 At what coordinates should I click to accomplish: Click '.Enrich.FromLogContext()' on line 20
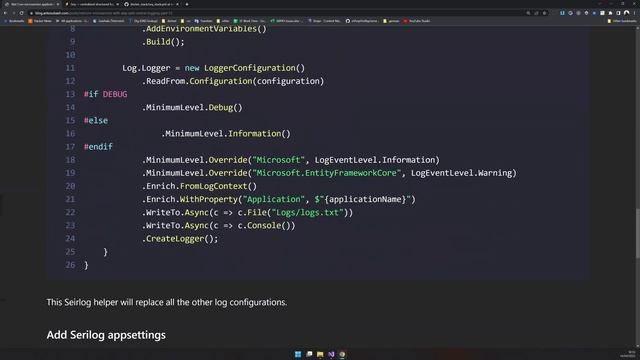pyautogui.click(x=199, y=186)
